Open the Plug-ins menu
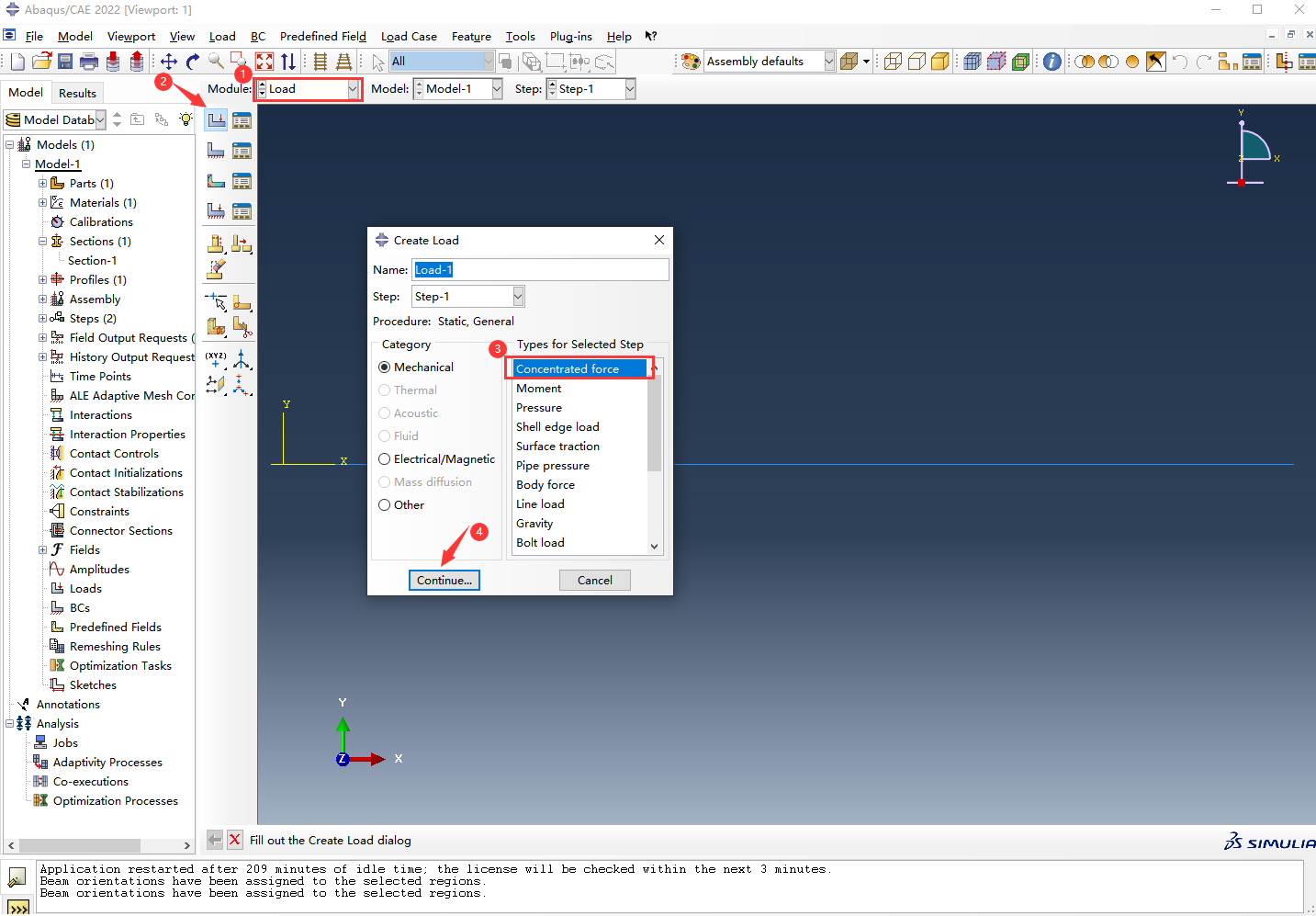 click(570, 37)
